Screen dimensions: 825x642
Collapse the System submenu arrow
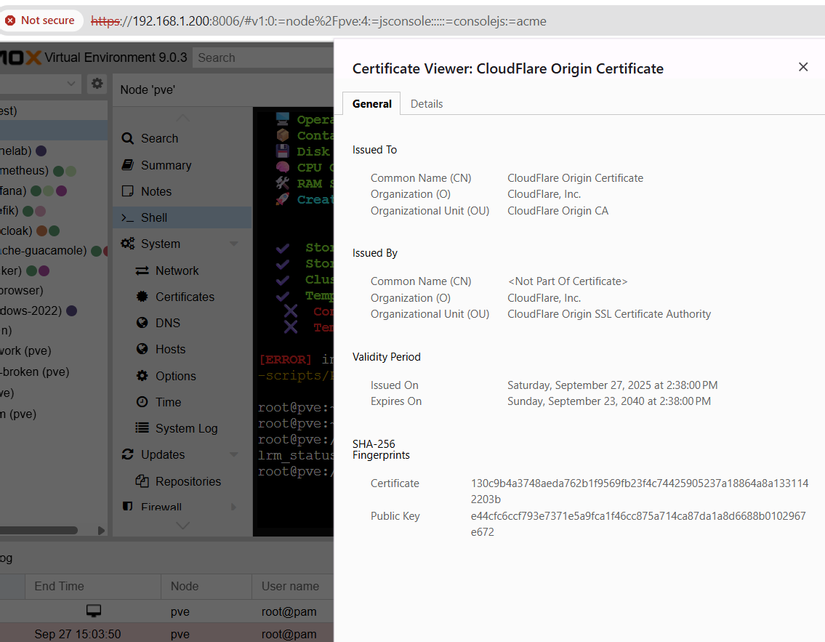234,244
